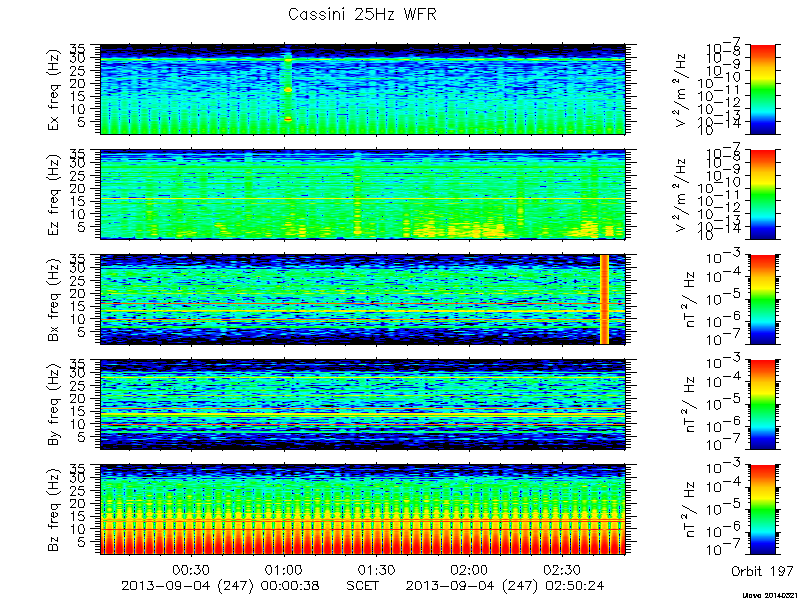Click the 02:00 time tick label

469,570
